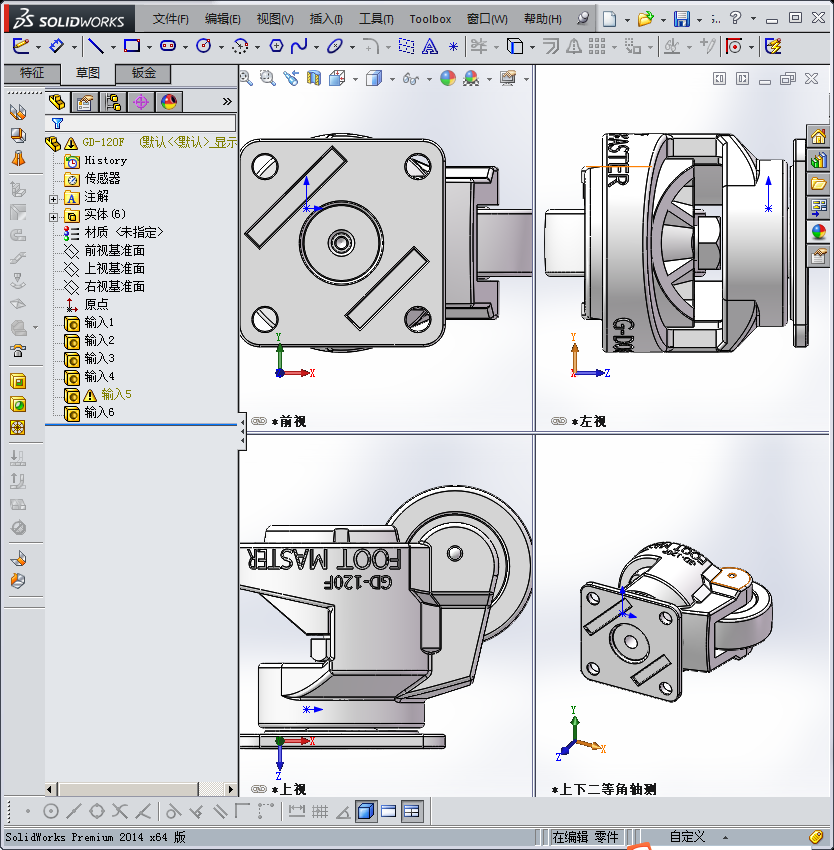The image size is (834, 850).
Task: Click the feature tree filter input field
Action: [x=150, y=124]
